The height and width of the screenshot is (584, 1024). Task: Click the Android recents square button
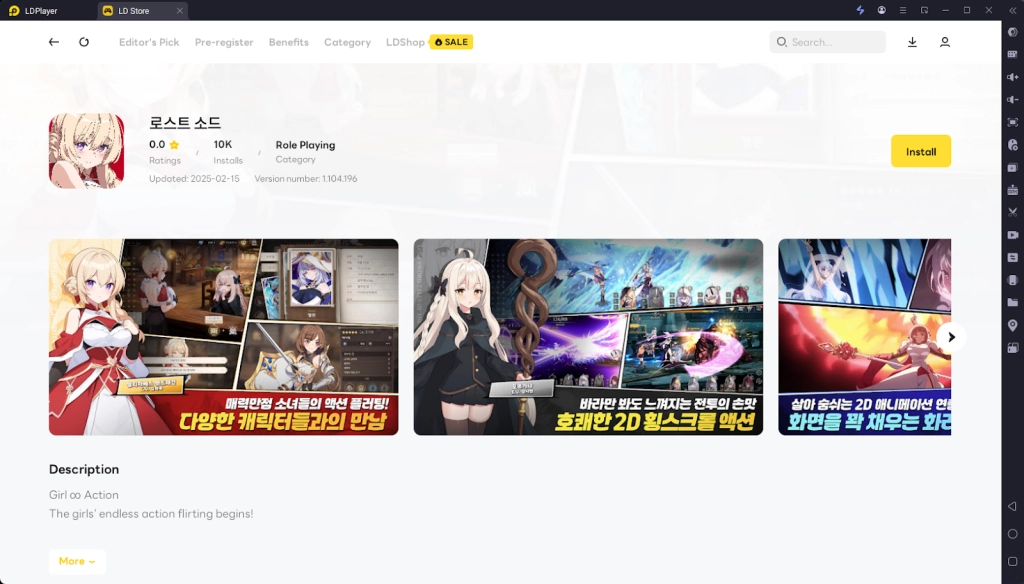[x=1012, y=561]
